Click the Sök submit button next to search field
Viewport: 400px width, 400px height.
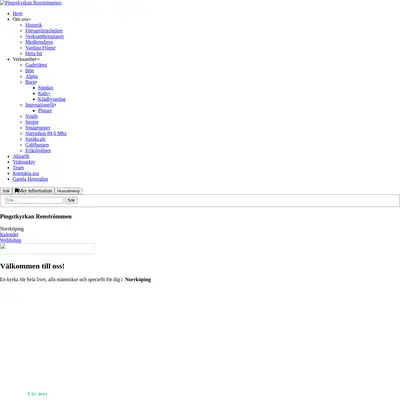(71, 200)
